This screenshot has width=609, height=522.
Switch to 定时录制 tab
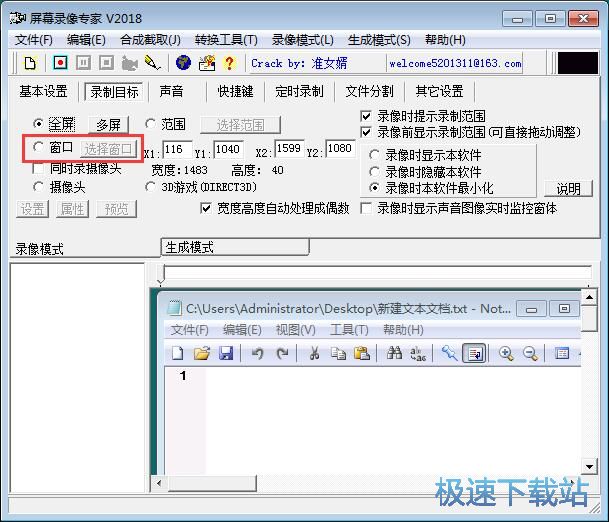click(x=299, y=92)
